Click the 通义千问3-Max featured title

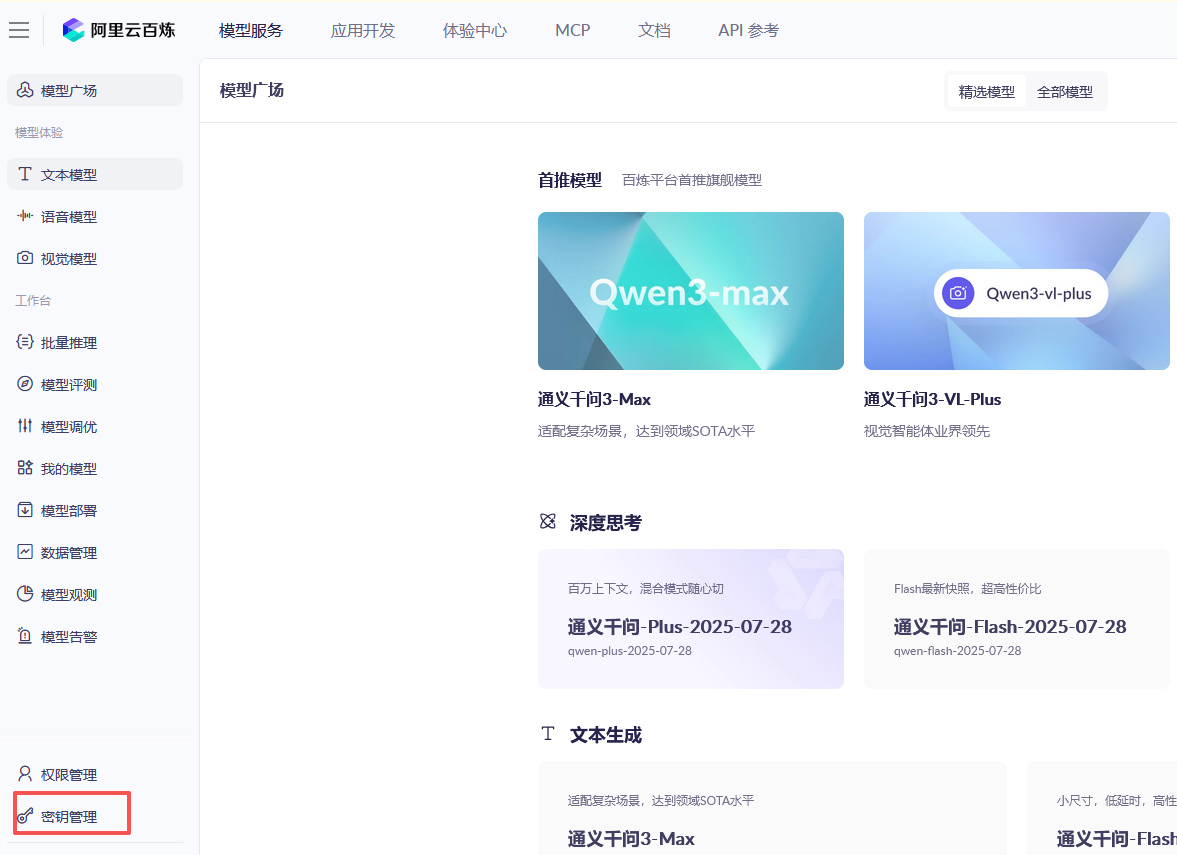(595, 399)
